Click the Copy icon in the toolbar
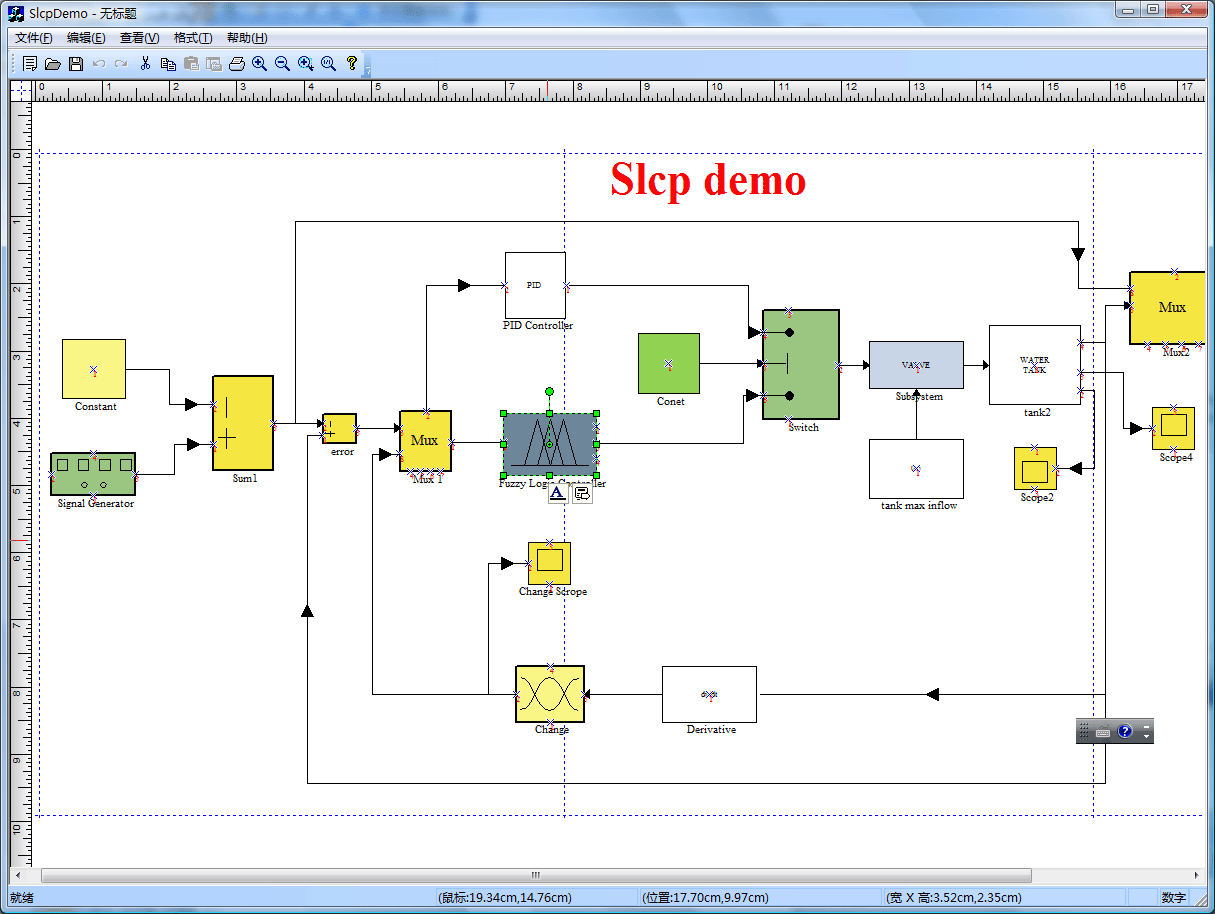This screenshot has width=1215, height=914. [x=168, y=64]
